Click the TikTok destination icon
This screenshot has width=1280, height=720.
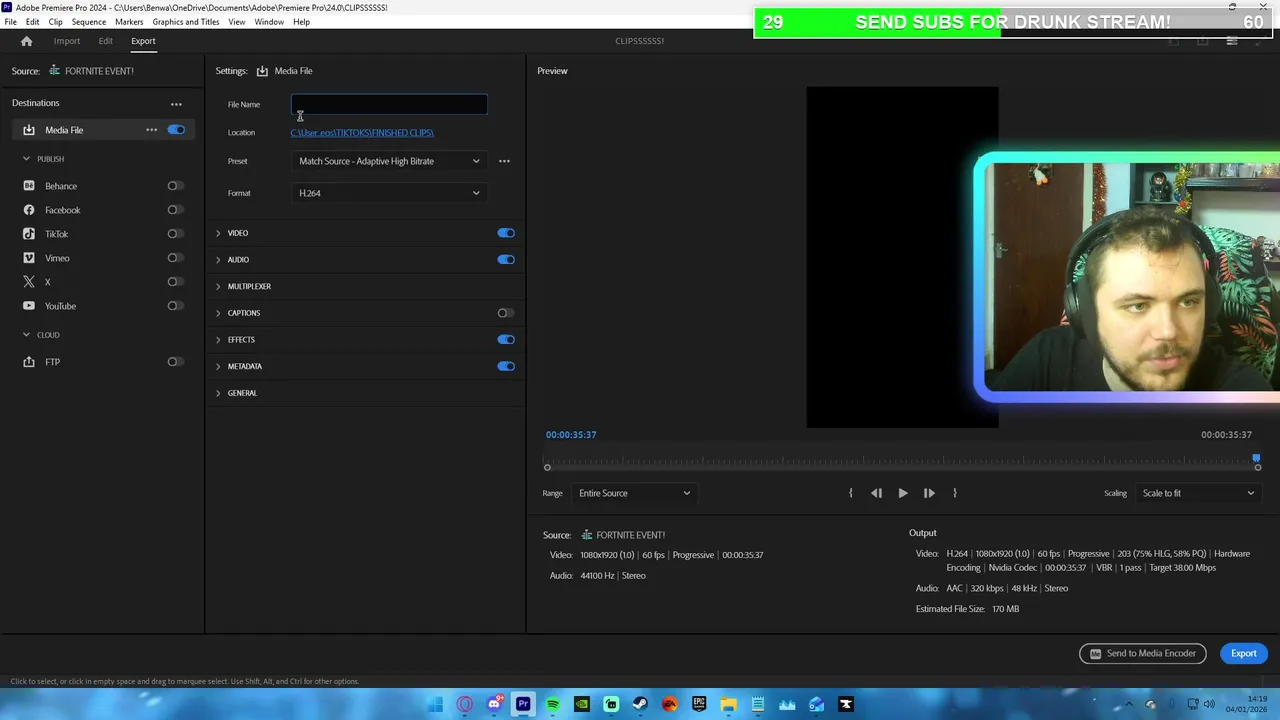pyautogui.click(x=29, y=234)
